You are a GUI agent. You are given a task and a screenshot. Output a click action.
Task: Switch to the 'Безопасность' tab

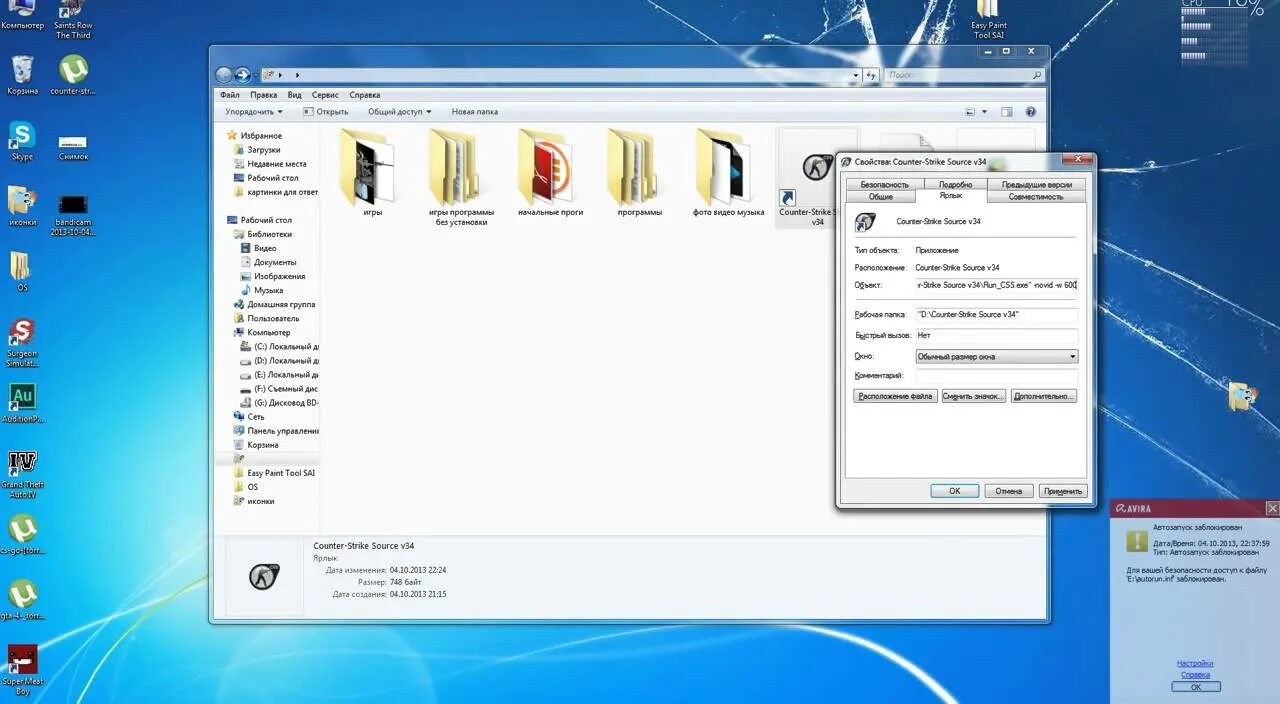click(x=885, y=184)
